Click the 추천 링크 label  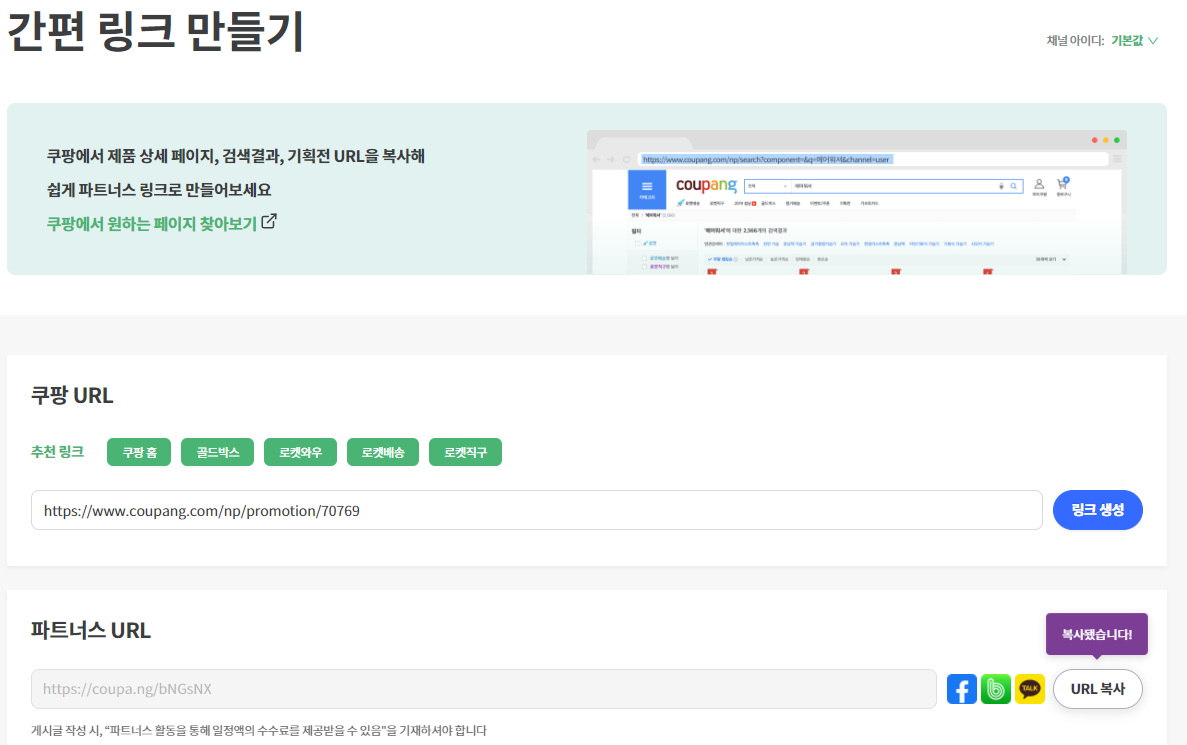58,452
